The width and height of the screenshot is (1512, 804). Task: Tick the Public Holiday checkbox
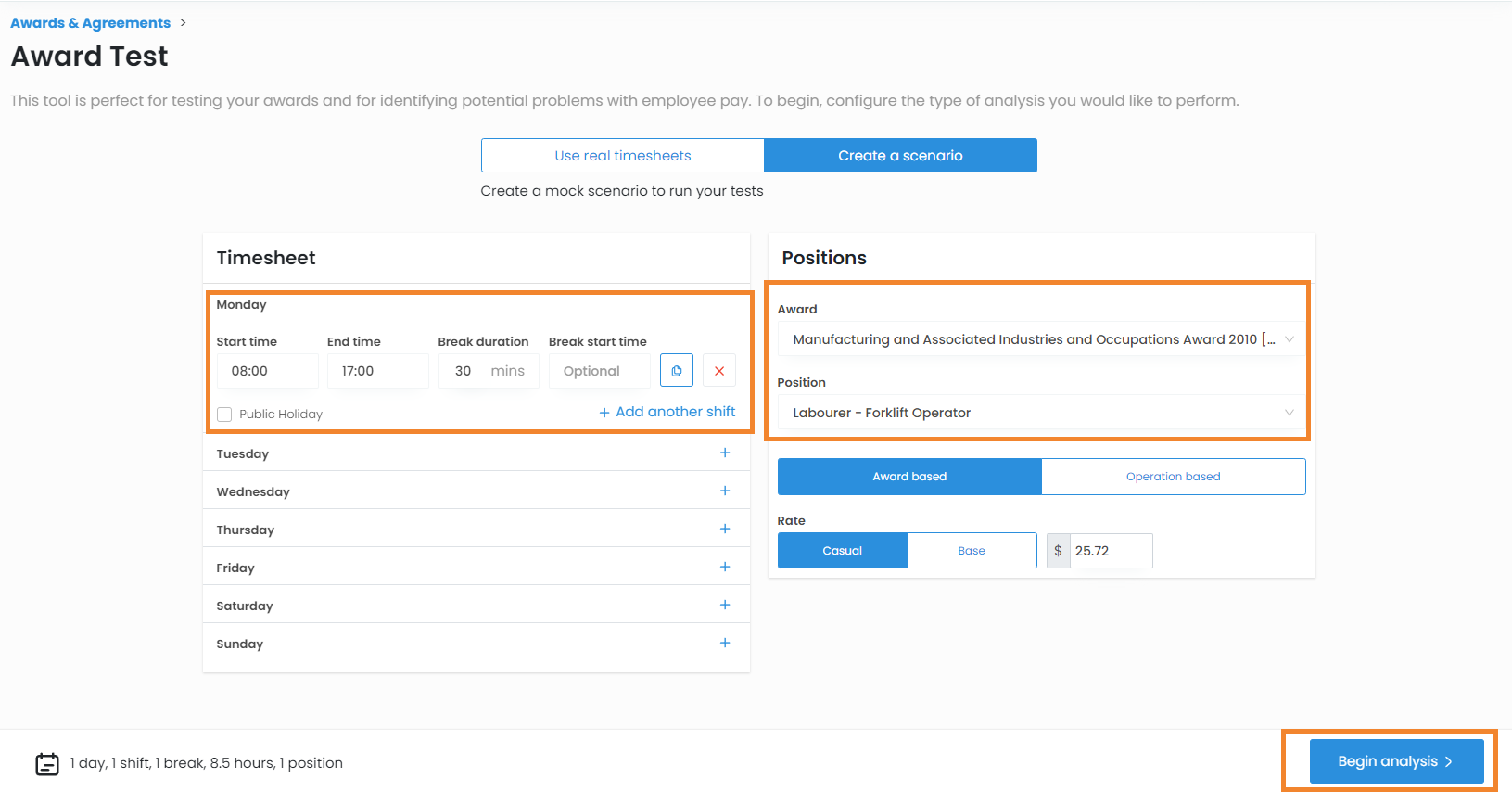coord(224,415)
